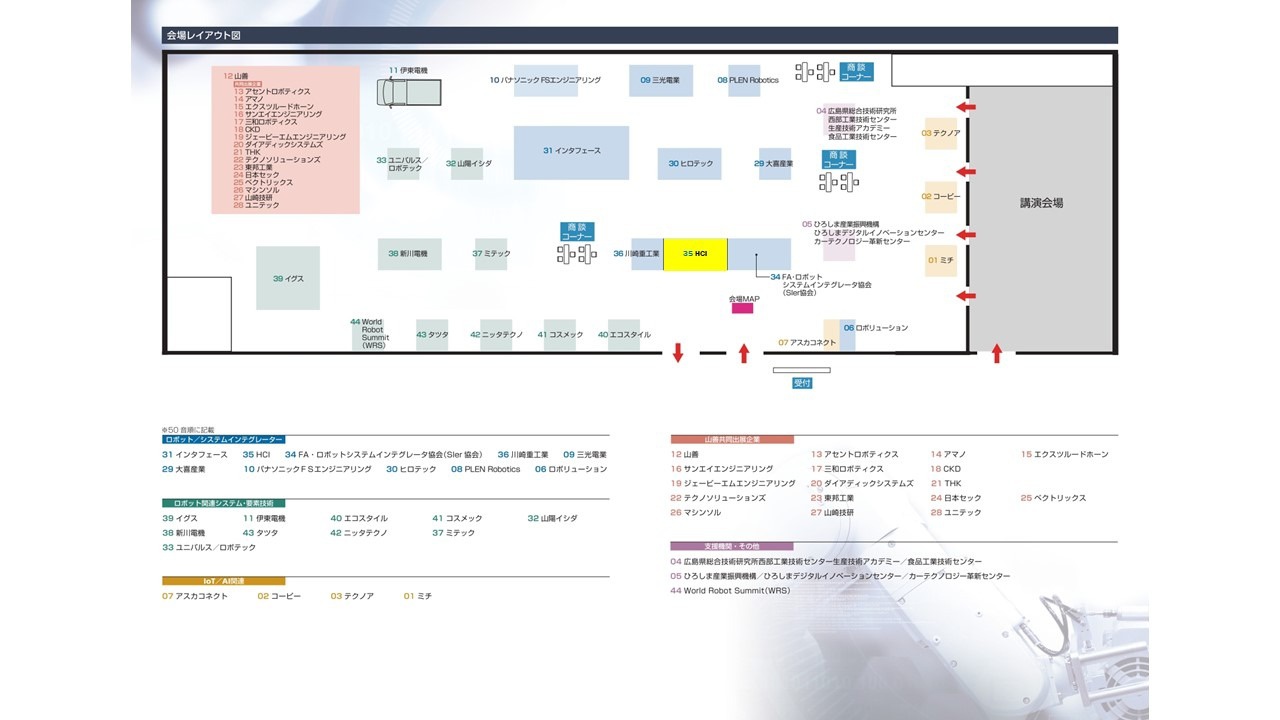Click the 受付 reception label below the entrance
Image resolution: width=1280 pixels, height=720 pixels.
click(x=802, y=383)
